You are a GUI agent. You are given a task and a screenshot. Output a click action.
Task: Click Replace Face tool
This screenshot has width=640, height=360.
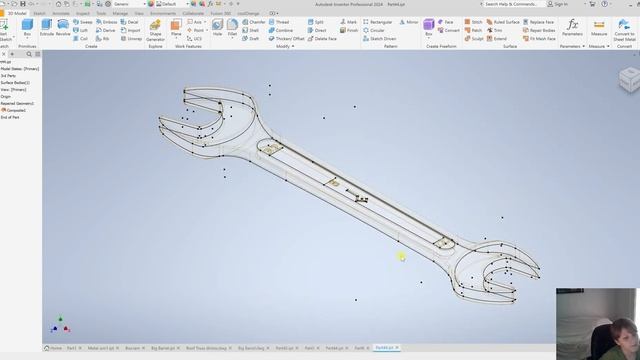[538, 22]
